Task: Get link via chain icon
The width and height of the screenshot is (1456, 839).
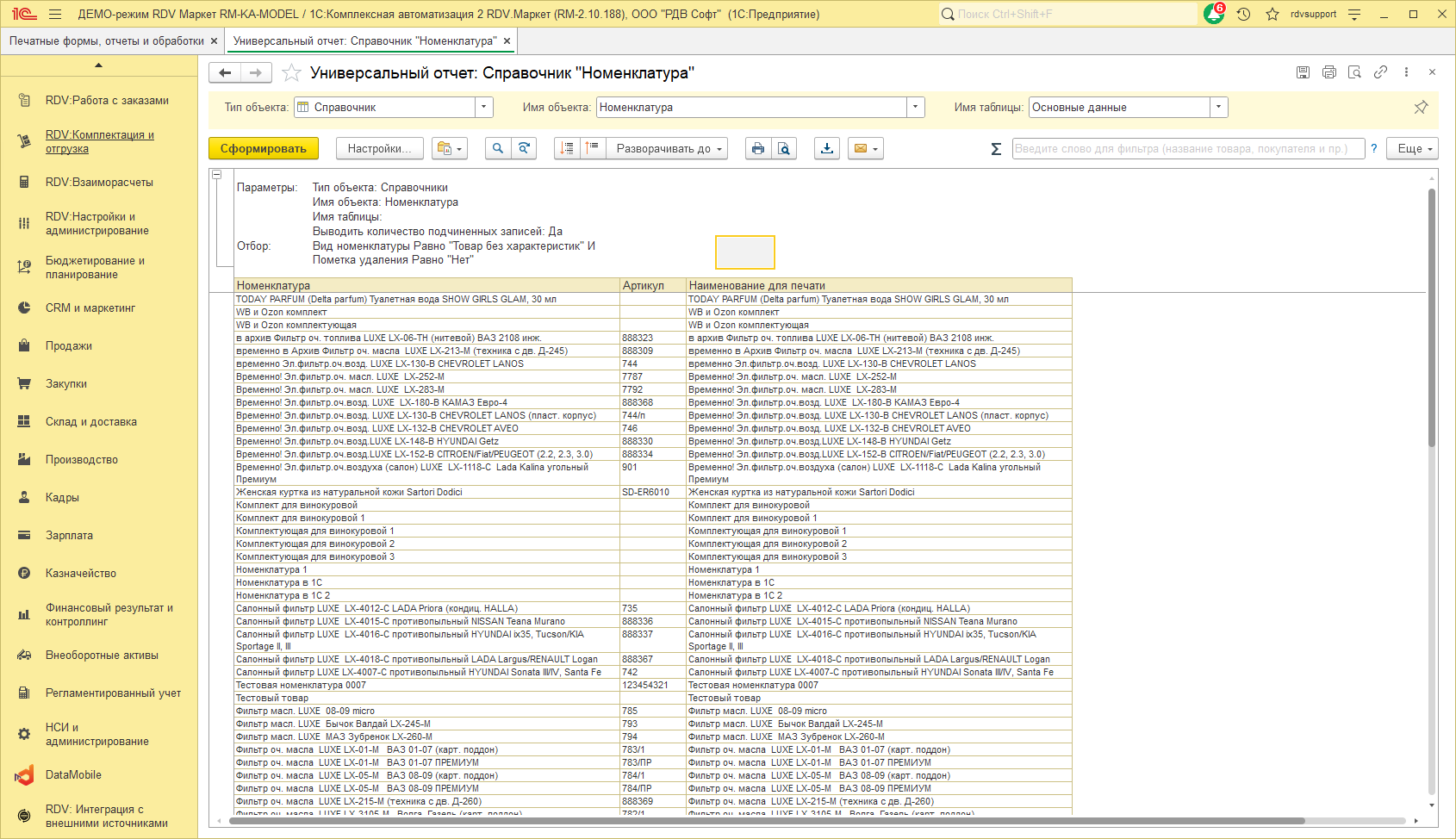Action: click(x=1380, y=72)
